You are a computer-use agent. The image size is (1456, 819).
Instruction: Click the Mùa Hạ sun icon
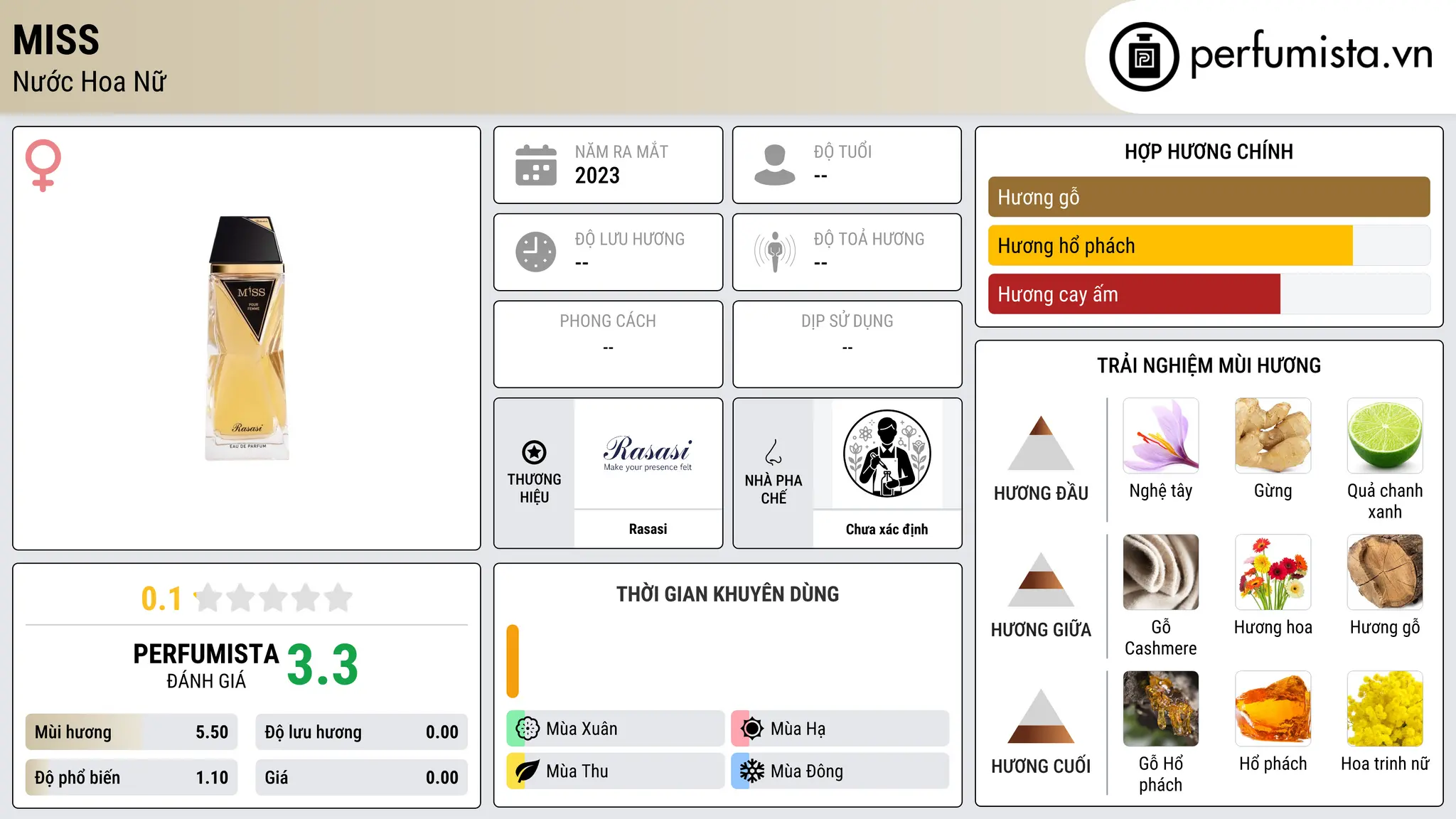pyautogui.click(x=751, y=729)
